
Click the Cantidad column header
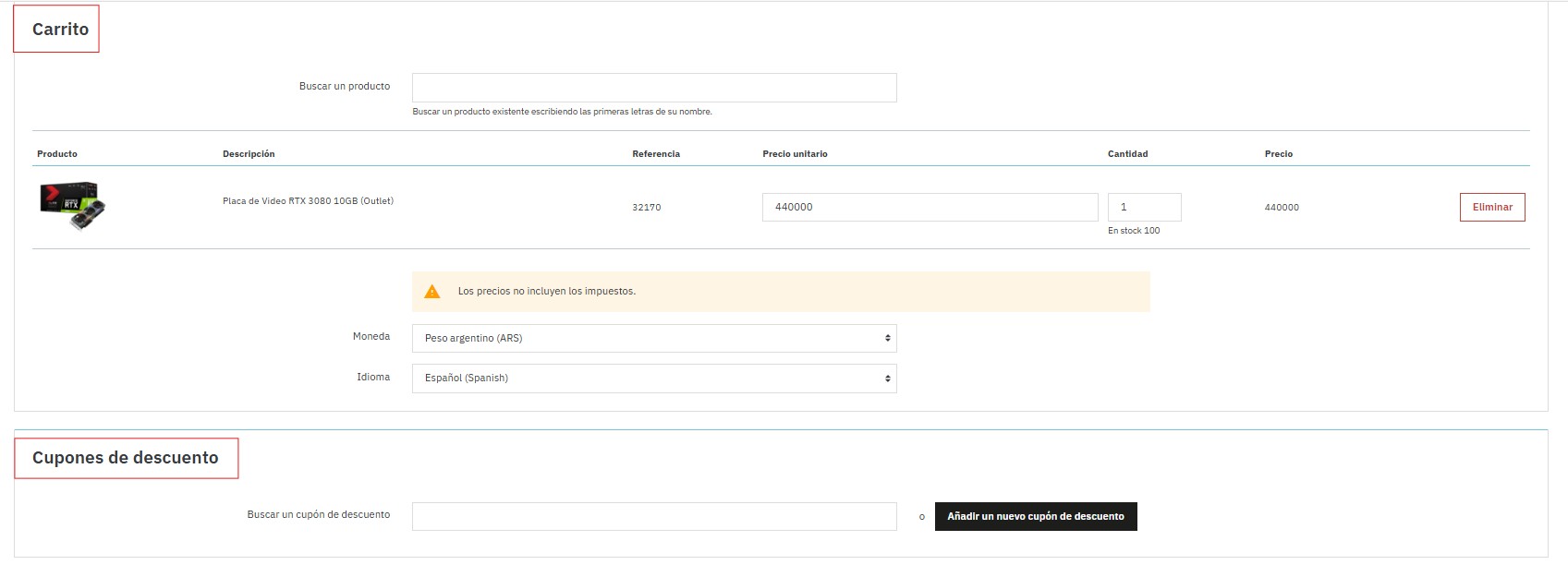click(x=1127, y=154)
